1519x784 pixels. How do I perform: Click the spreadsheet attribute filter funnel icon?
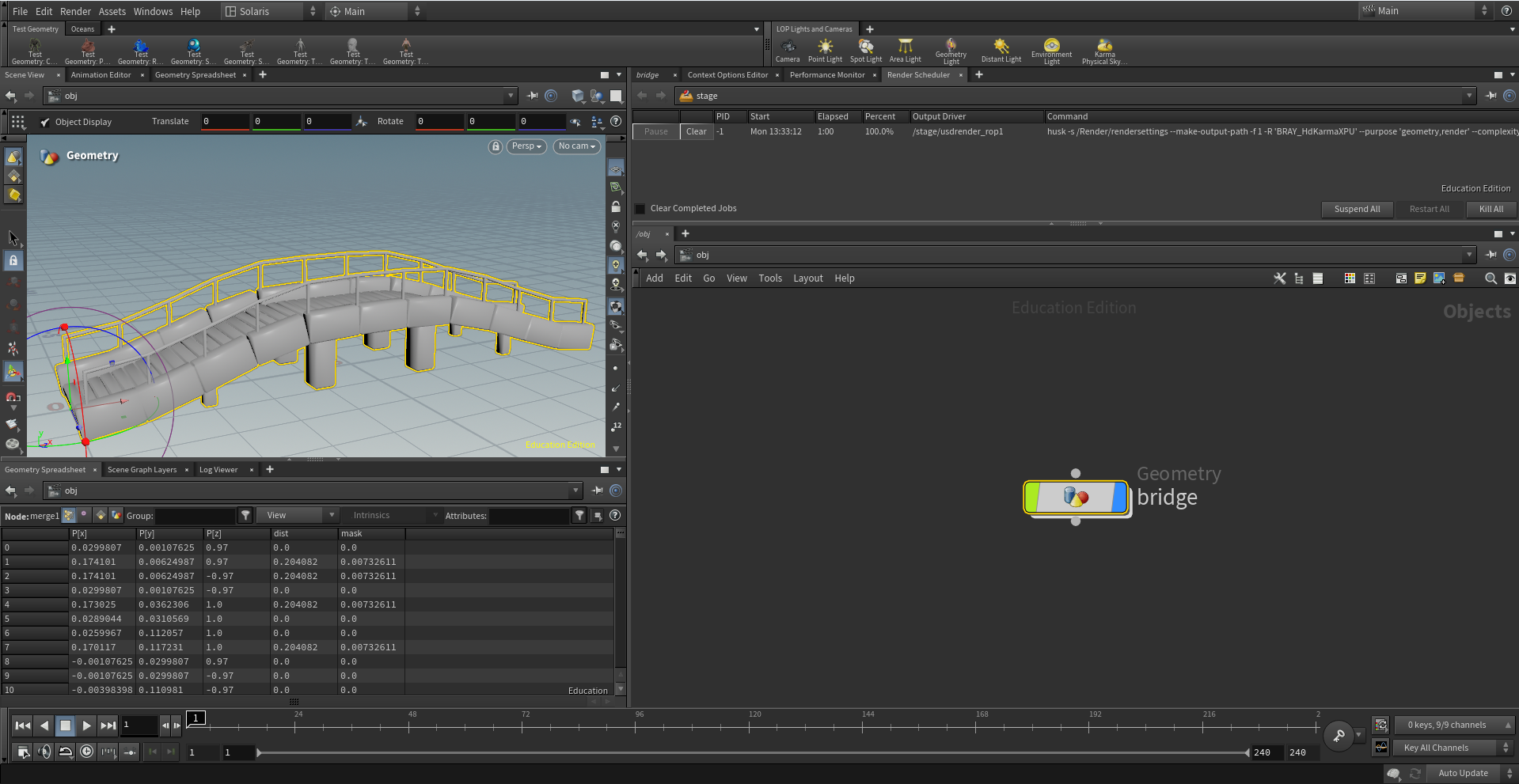coord(579,516)
